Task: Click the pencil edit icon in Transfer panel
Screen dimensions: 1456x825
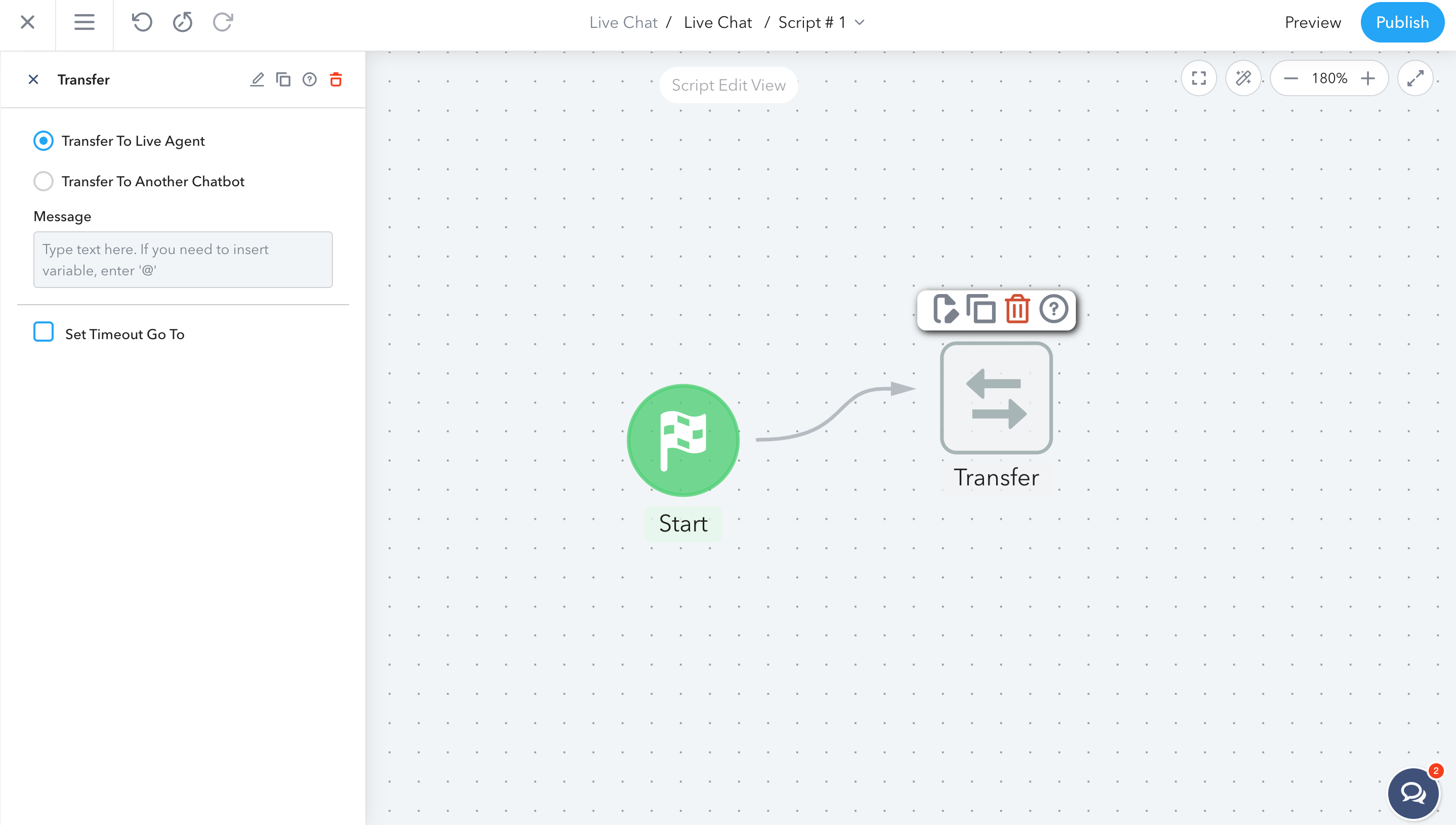Action: [x=256, y=79]
